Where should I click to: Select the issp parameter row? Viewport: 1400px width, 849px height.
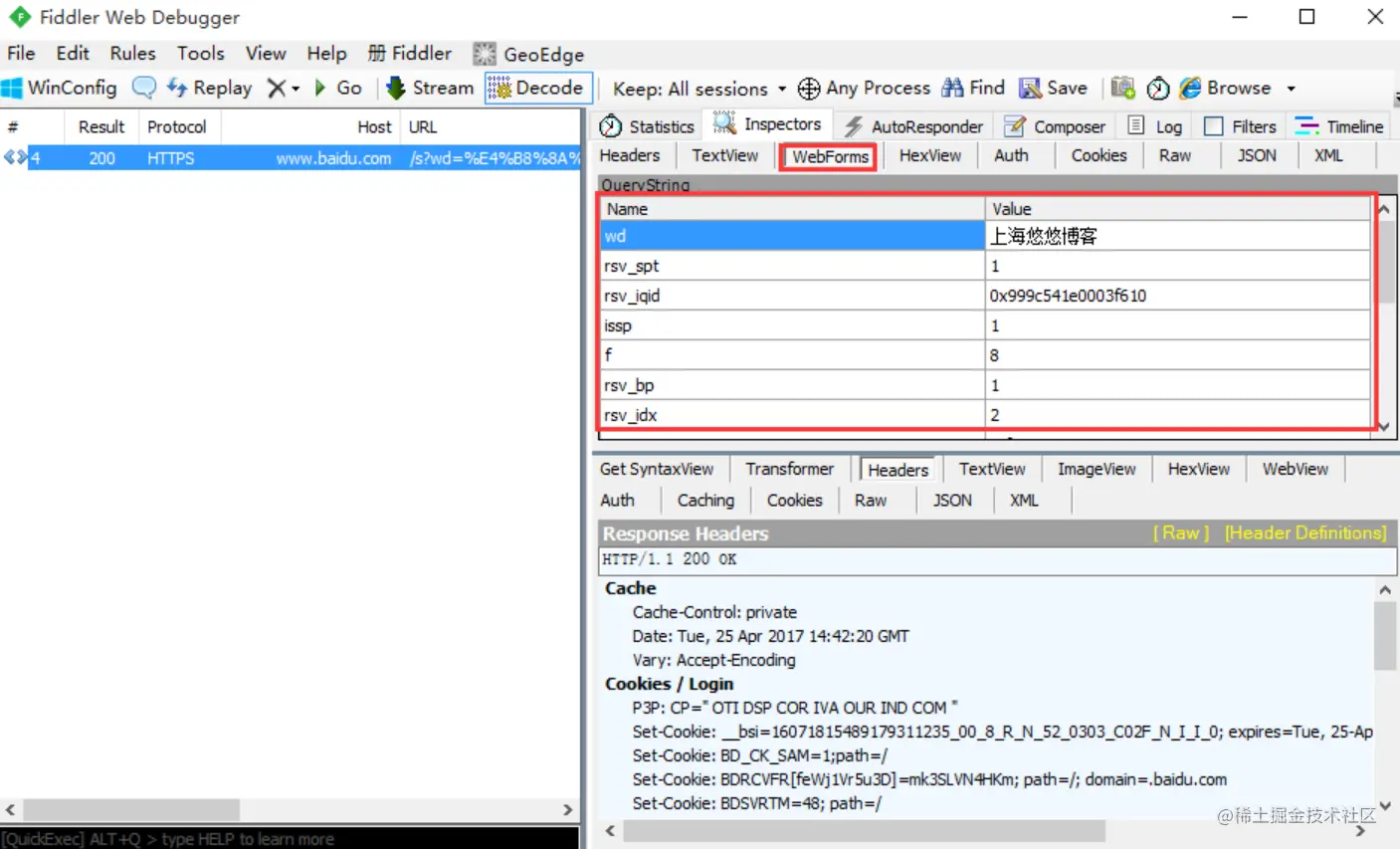point(985,325)
